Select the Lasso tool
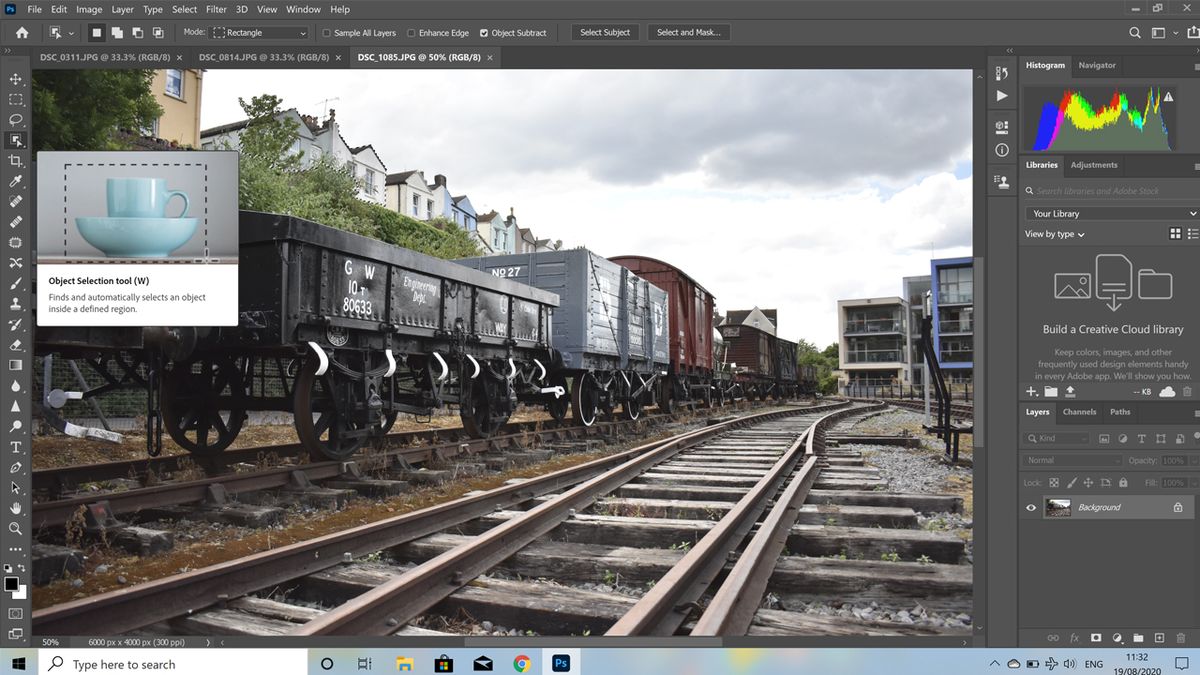Viewport: 1200px width, 675px height. 15,120
